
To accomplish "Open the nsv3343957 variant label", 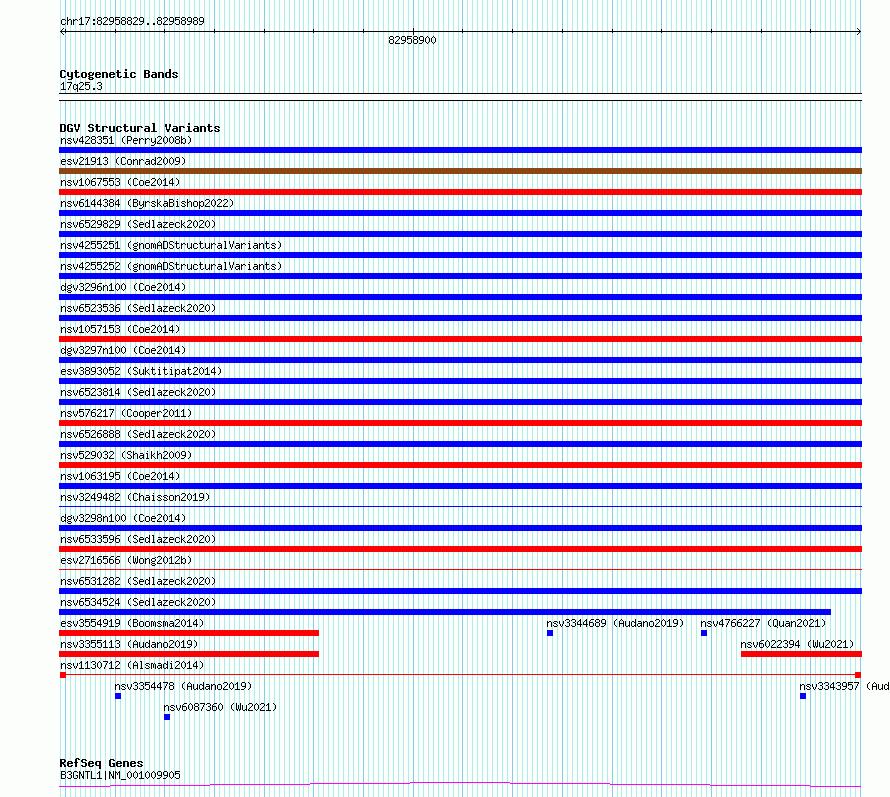I will click(844, 686).
